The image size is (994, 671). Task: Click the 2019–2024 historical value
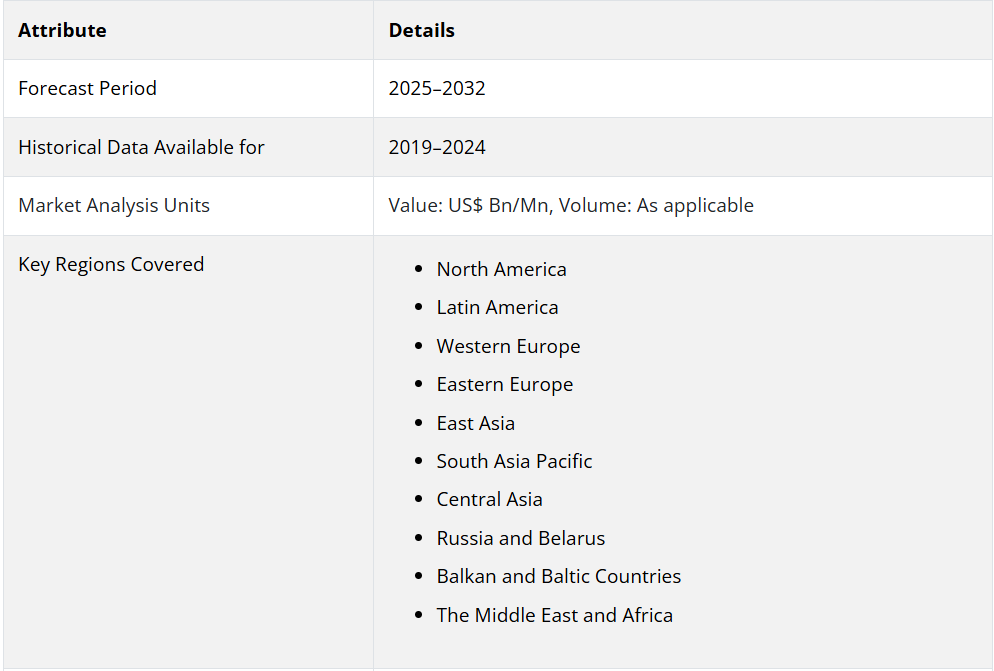coord(437,147)
